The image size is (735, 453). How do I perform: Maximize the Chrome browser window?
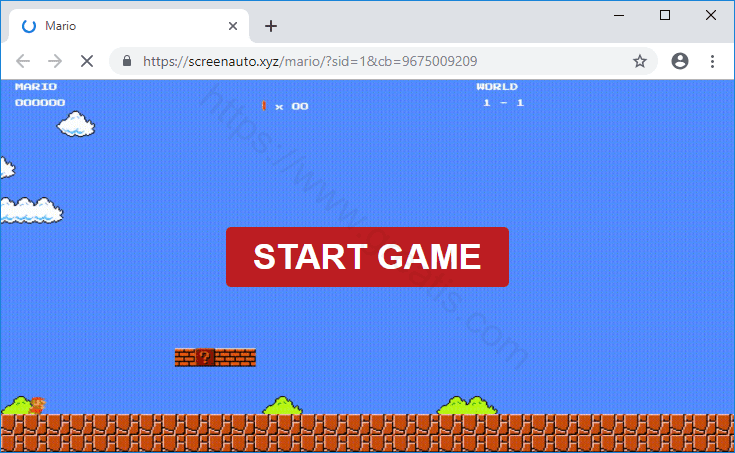click(x=665, y=15)
